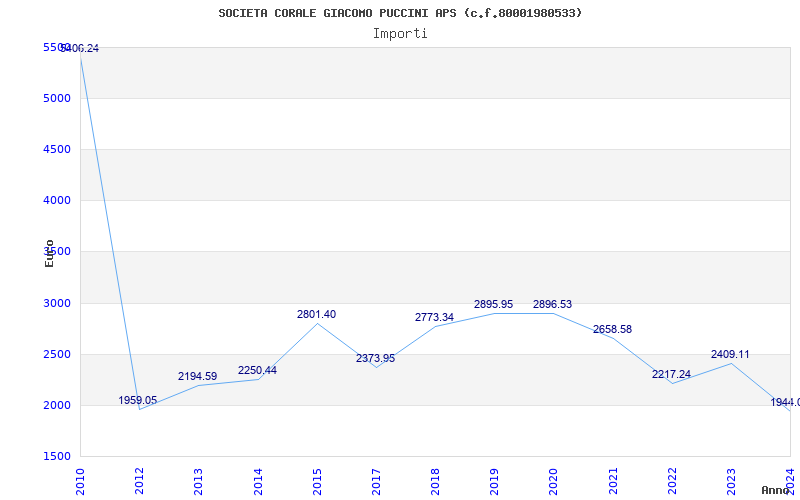Click the 2020 x-axis year label
Screen dimensions: 800x500
[554, 481]
